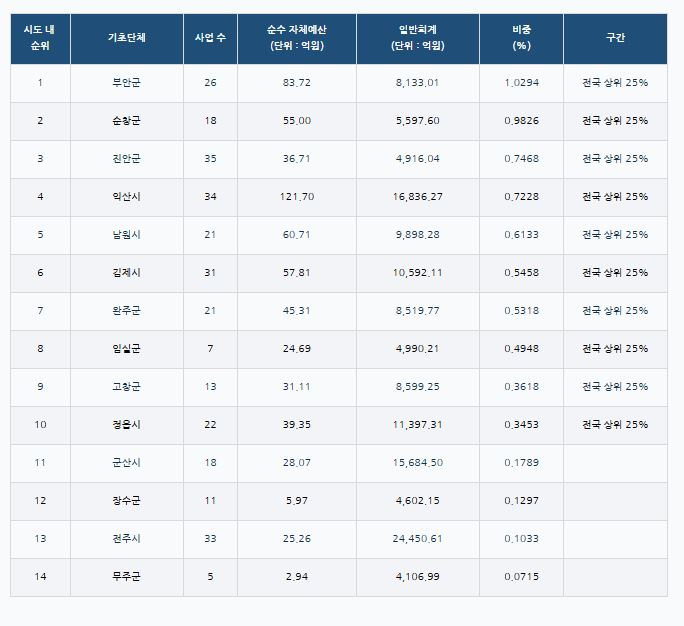Click budget value 28.07
The height and width of the screenshot is (626, 684).
click(x=297, y=462)
